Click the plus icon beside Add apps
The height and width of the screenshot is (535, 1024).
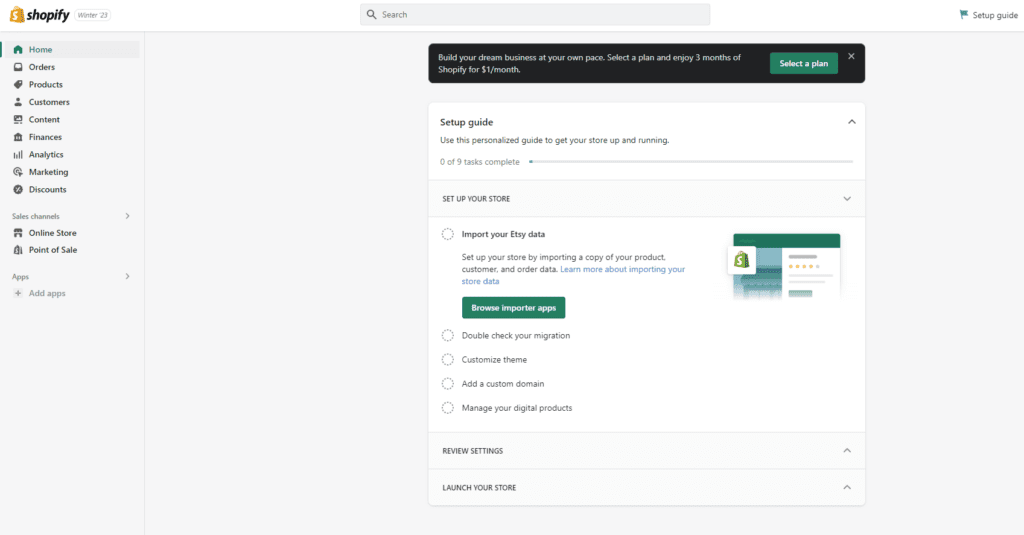pyautogui.click(x=18, y=293)
